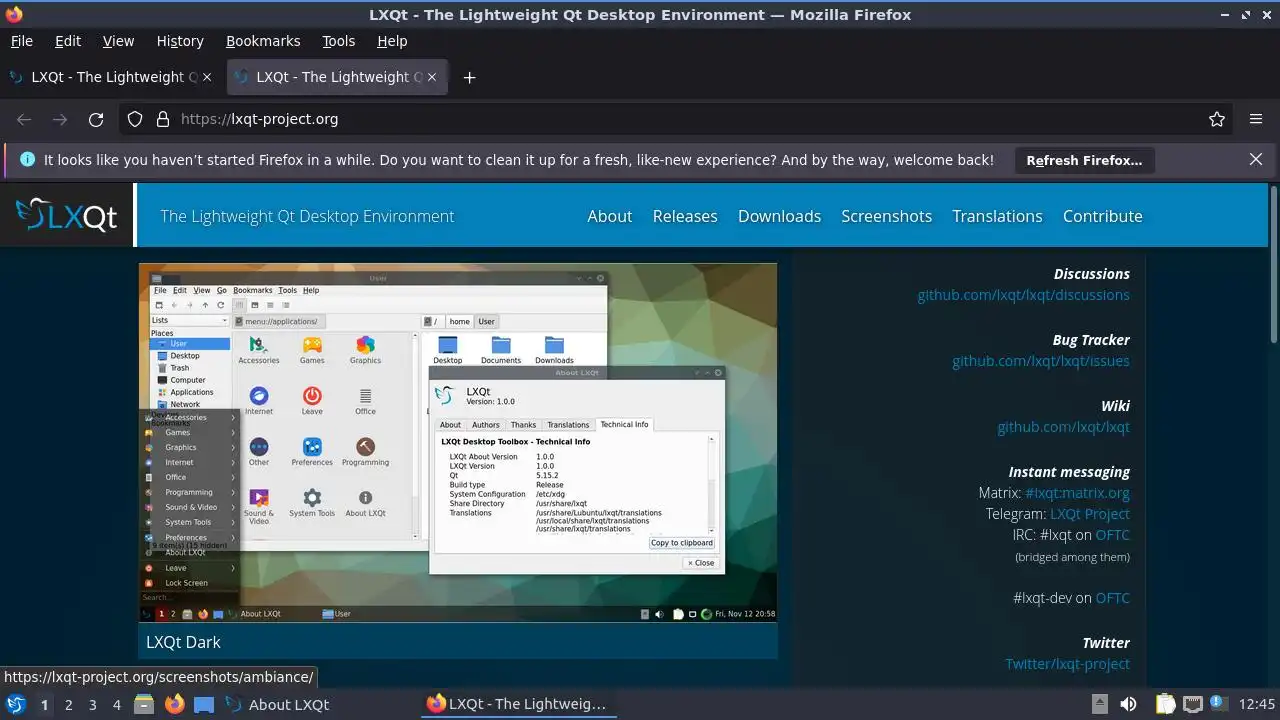Open the Help menu
This screenshot has width=1280, height=720.
coord(392,41)
